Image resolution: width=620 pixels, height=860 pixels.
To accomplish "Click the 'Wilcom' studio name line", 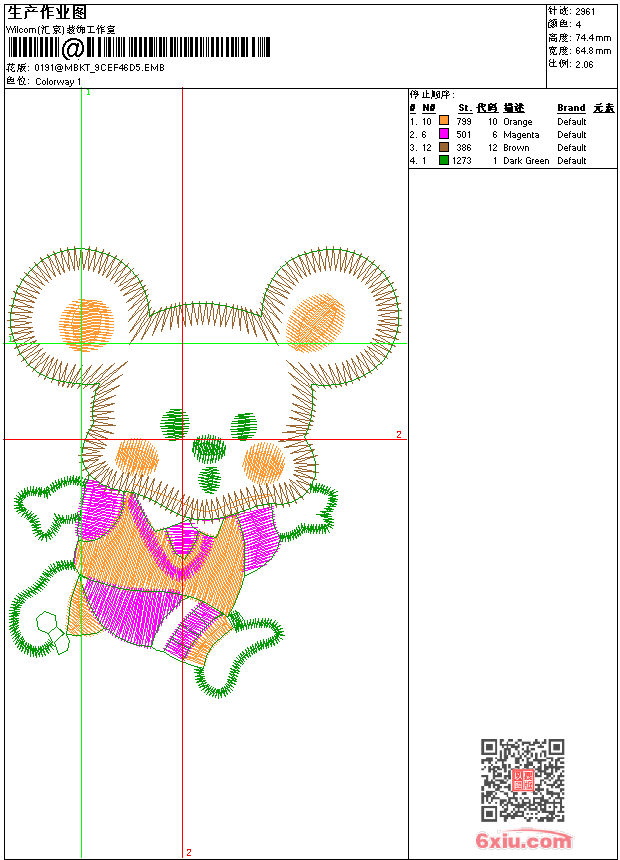I will 60,30.
